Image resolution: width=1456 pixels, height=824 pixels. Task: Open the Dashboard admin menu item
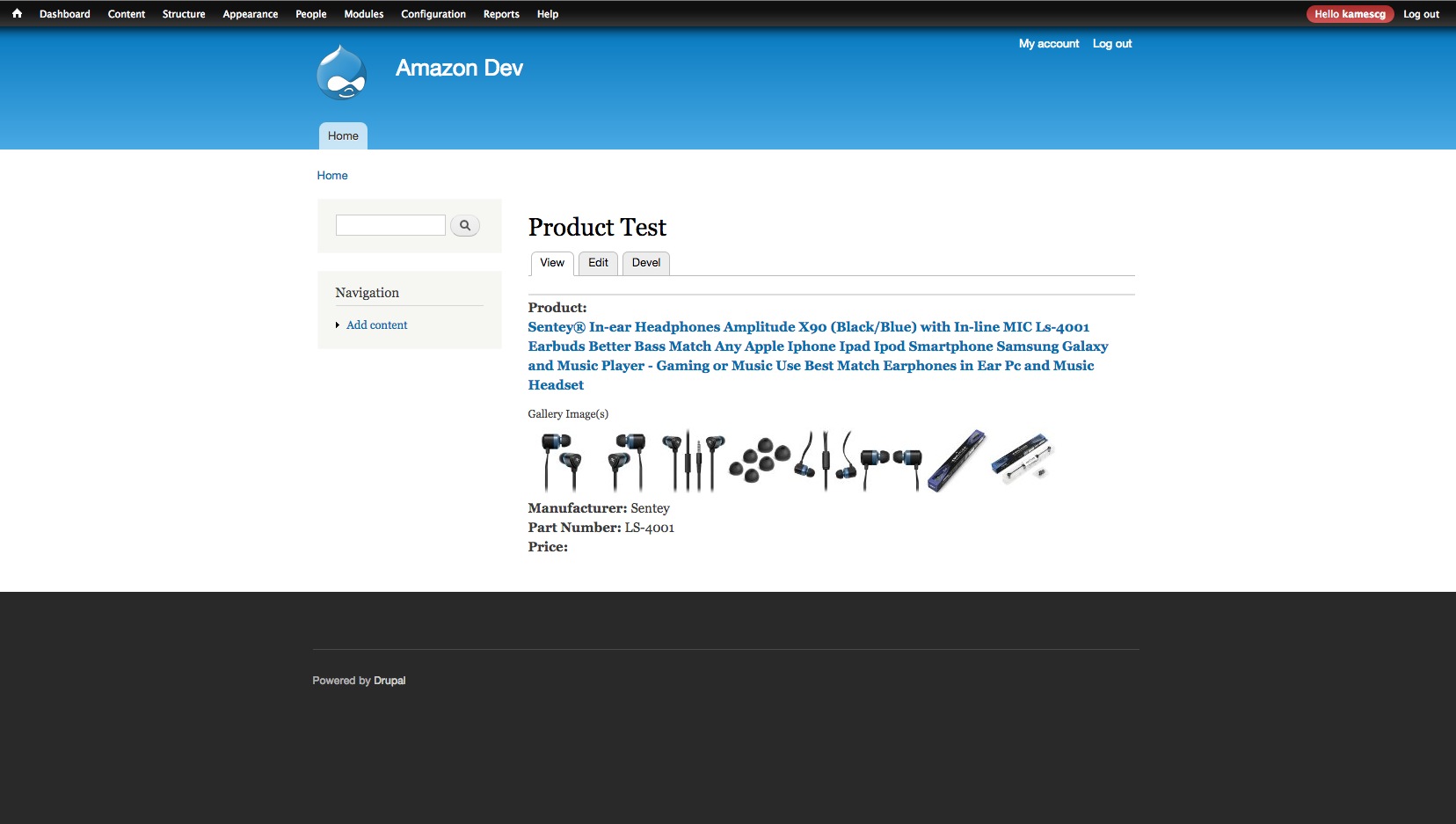point(65,14)
